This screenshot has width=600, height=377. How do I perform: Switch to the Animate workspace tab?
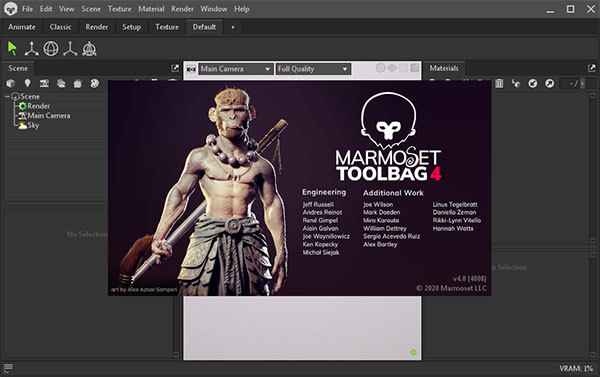(x=22, y=27)
